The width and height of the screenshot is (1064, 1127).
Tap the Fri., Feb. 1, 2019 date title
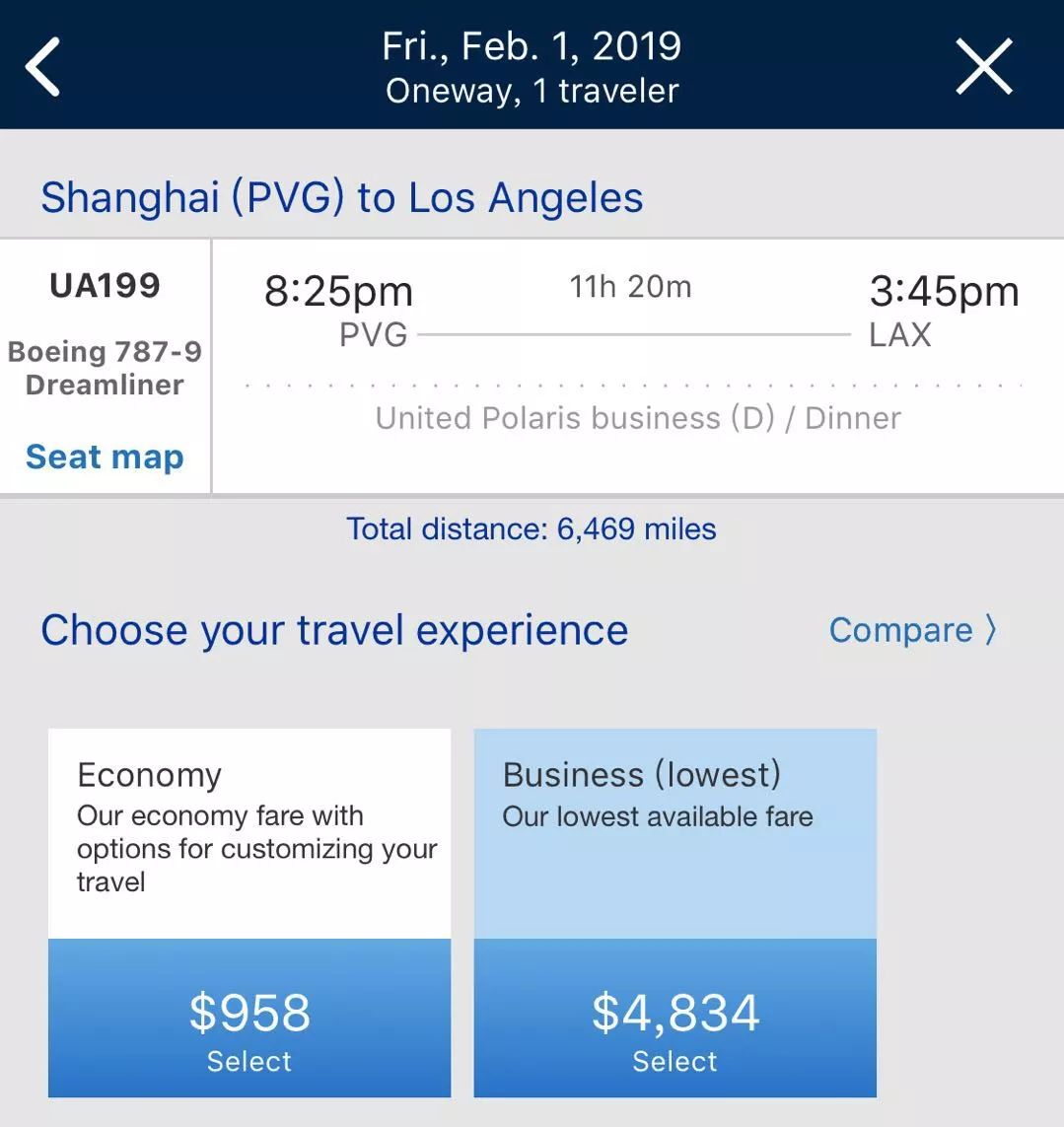(x=532, y=46)
